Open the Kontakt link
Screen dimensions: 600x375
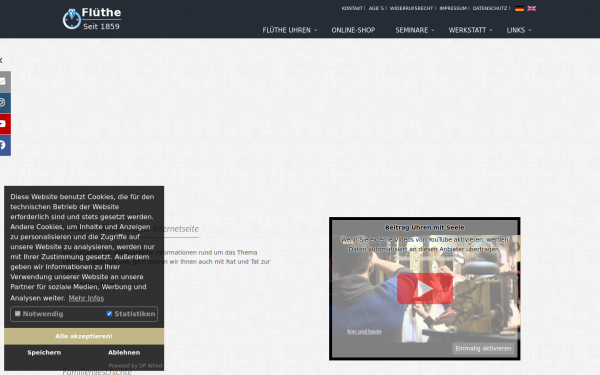(x=352, y=8)
